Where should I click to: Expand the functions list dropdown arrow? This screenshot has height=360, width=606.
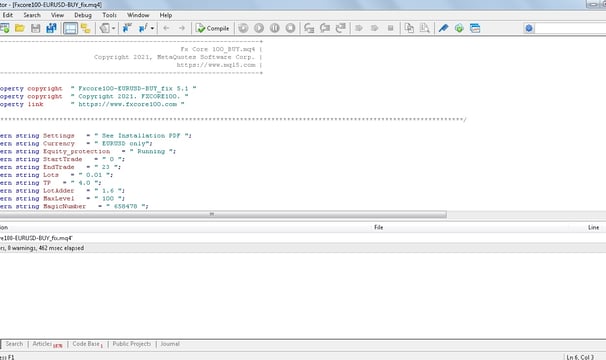(152, 28)
